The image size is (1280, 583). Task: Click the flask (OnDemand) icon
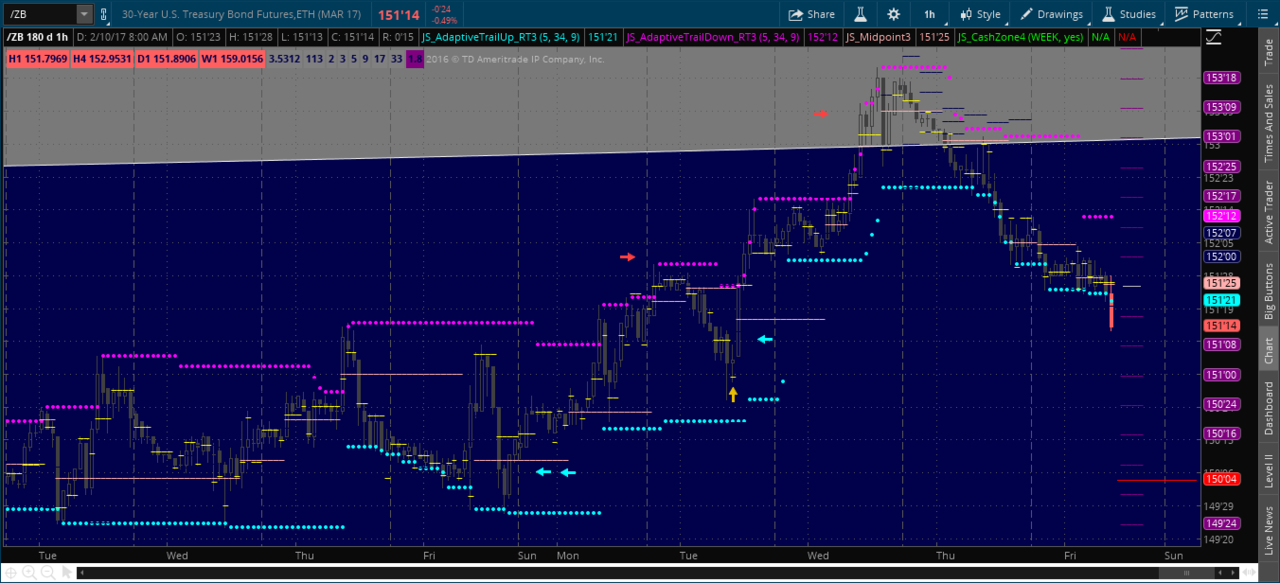859,14
